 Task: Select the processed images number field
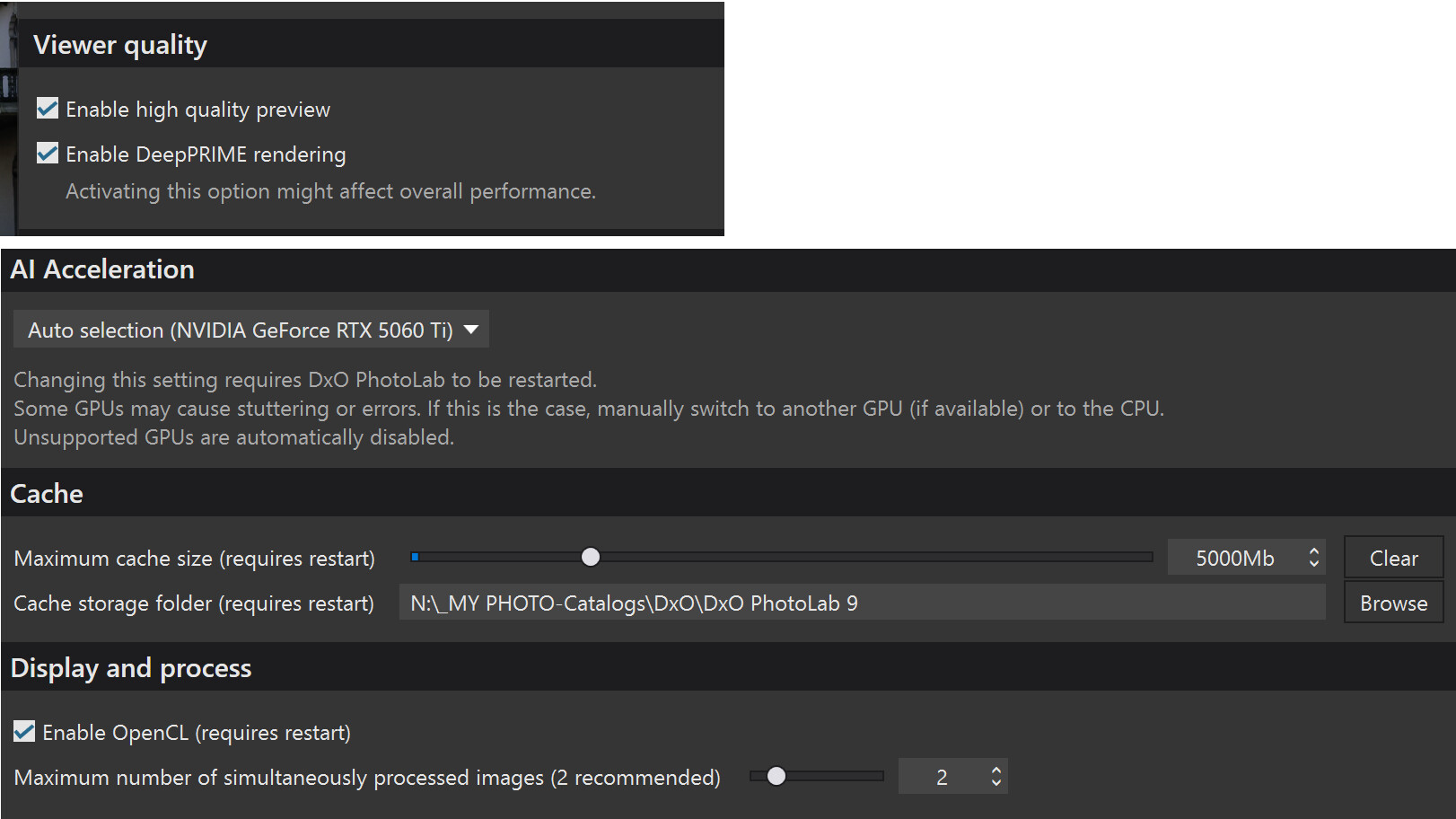[x=942, y=777]
